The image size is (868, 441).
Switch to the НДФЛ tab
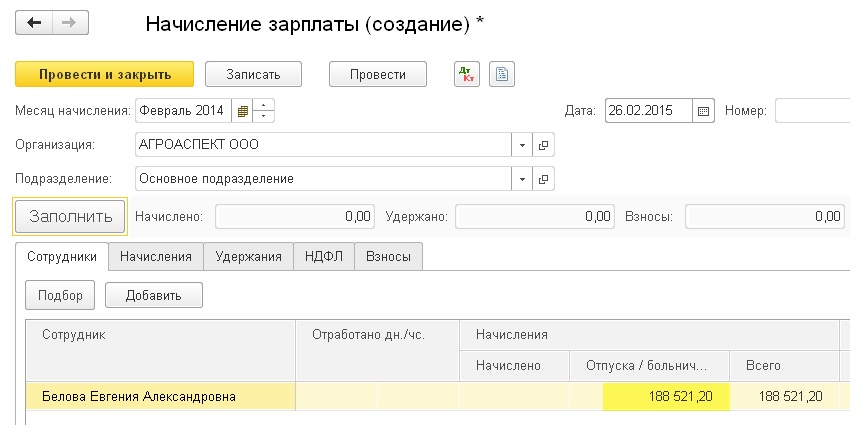(324, 257)
